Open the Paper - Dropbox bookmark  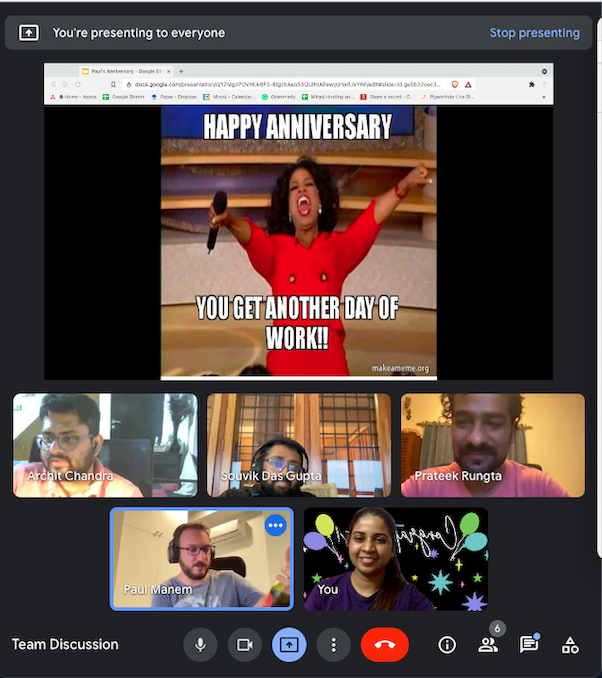[x=174, y=97]
